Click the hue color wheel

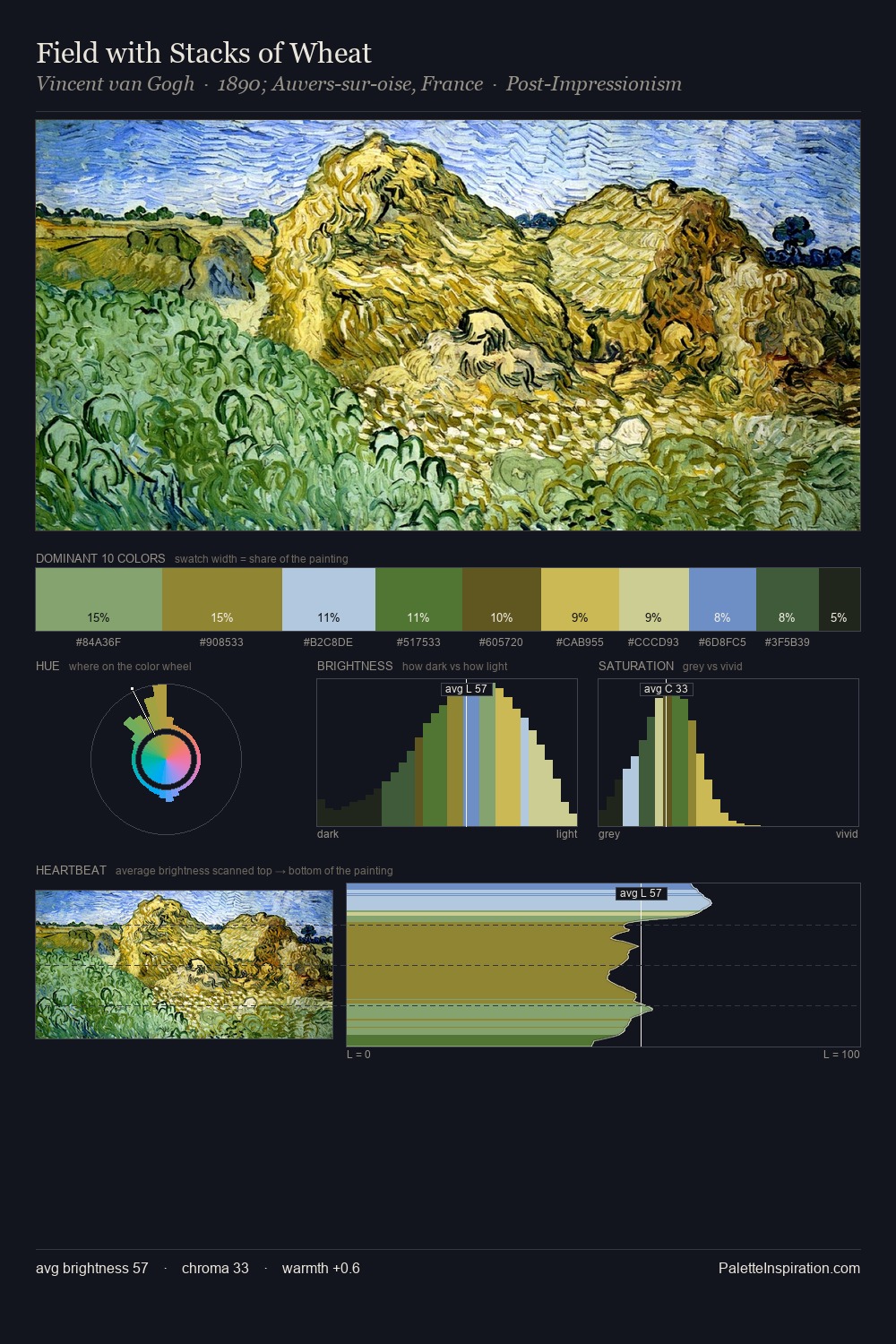click(166, 759)
